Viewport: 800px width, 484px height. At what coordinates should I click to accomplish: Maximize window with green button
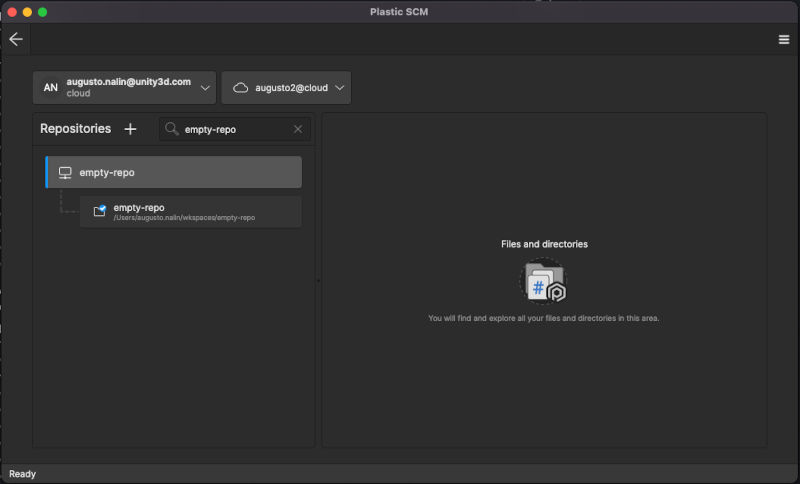(x=43, y=12)
